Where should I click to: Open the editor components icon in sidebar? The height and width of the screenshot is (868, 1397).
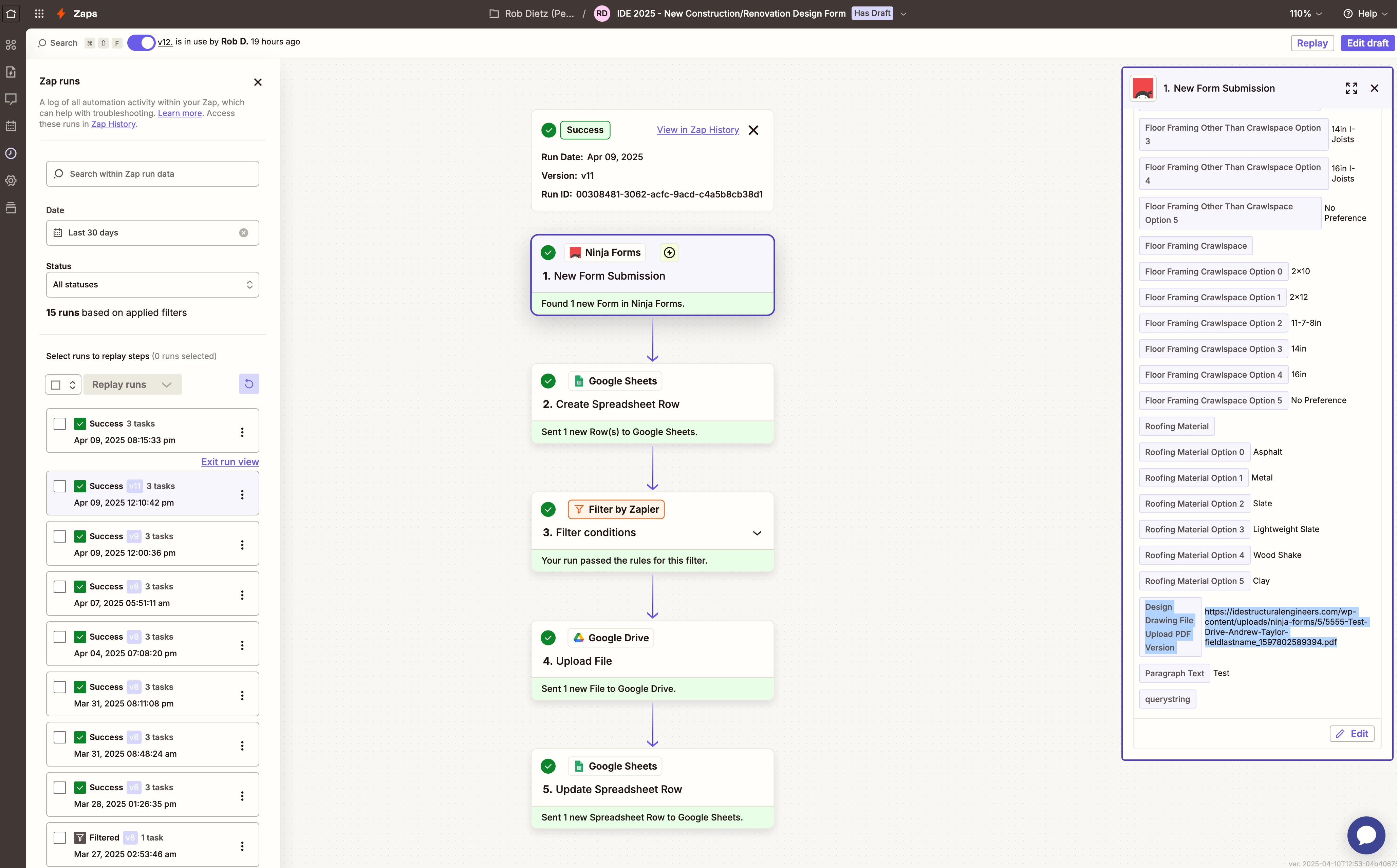pos(11,45)
